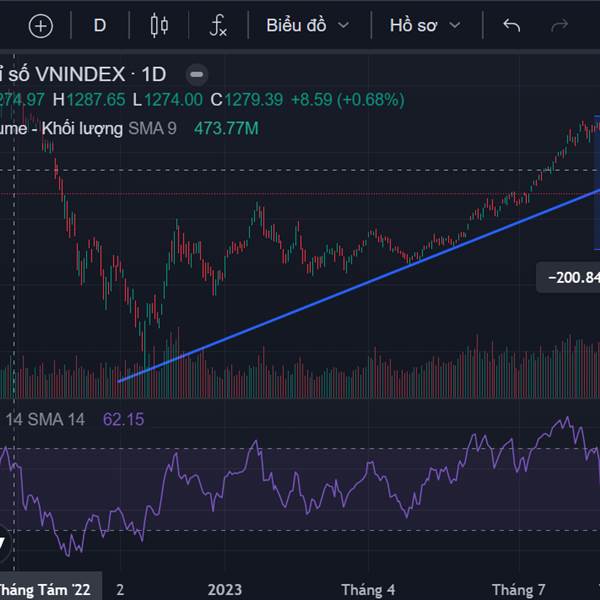Open the Biểu đồ dropdown
600x600 pixels.
[x=308, y=26]
